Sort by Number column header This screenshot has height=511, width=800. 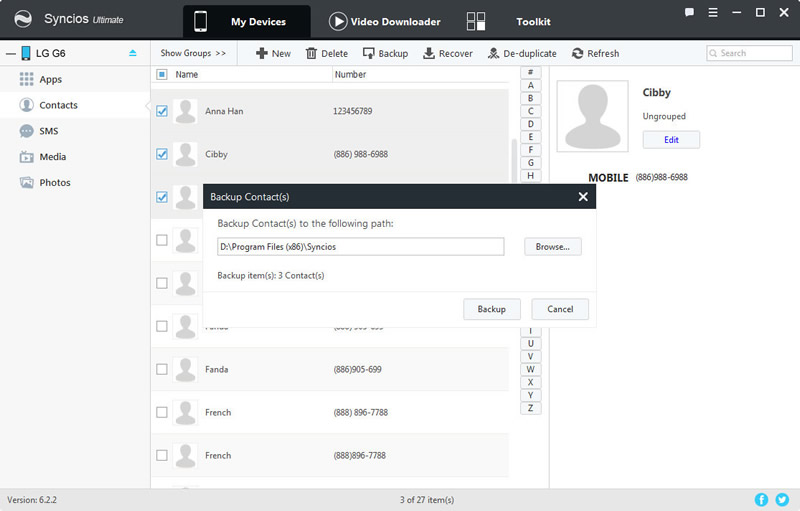(x=350, y=74)
